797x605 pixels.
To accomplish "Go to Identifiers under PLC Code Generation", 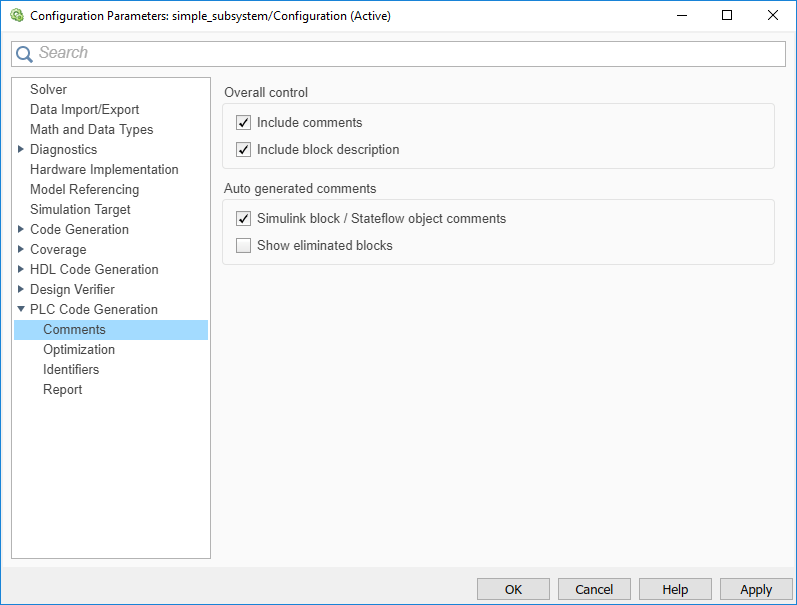I will (71, 370).
